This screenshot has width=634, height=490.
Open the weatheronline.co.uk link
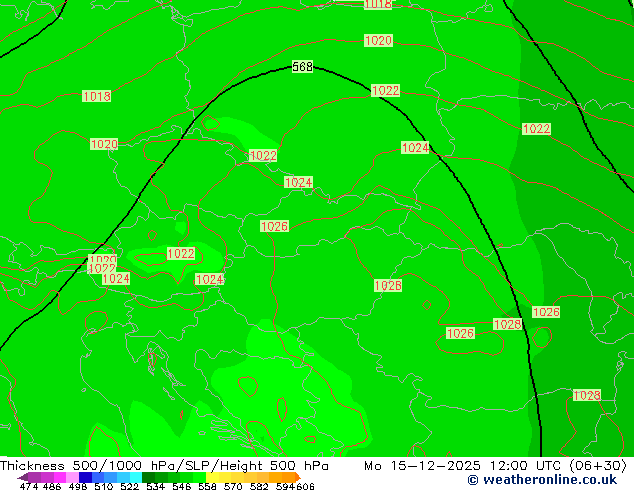(542, 480)
